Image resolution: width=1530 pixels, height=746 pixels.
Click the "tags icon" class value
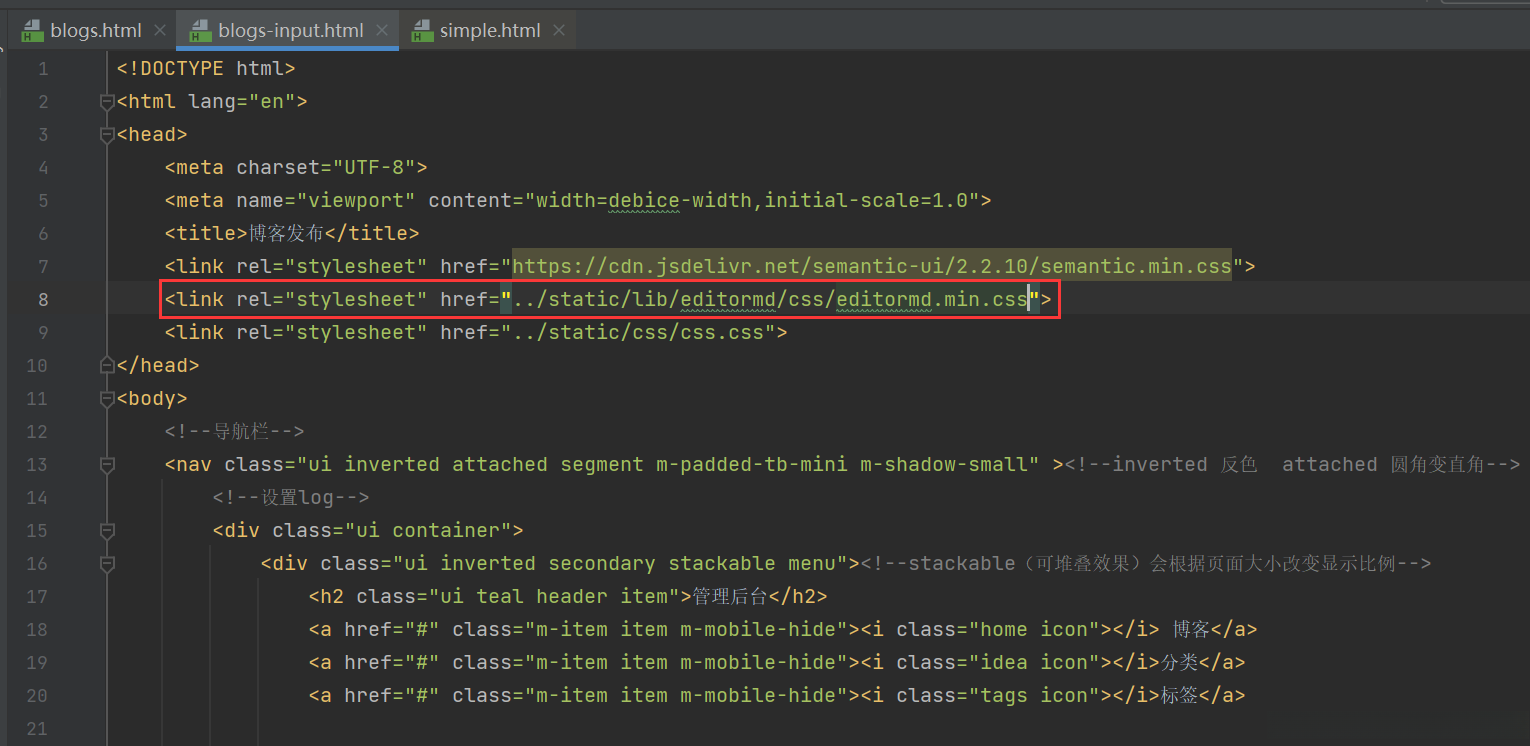pyautogui.click(x=1035, y=696)
